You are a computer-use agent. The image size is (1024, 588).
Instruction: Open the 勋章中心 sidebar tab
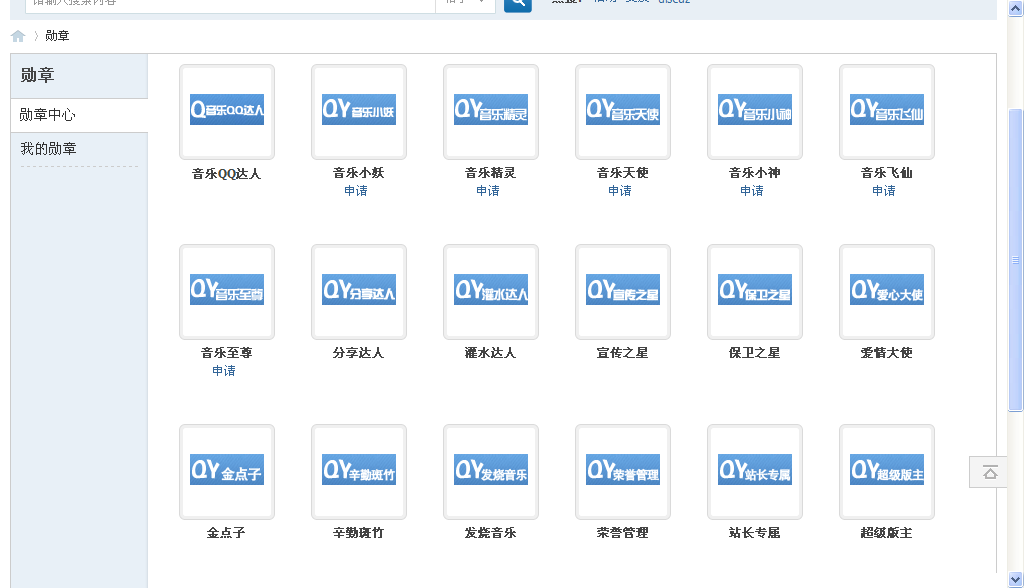tap(79, 116)
